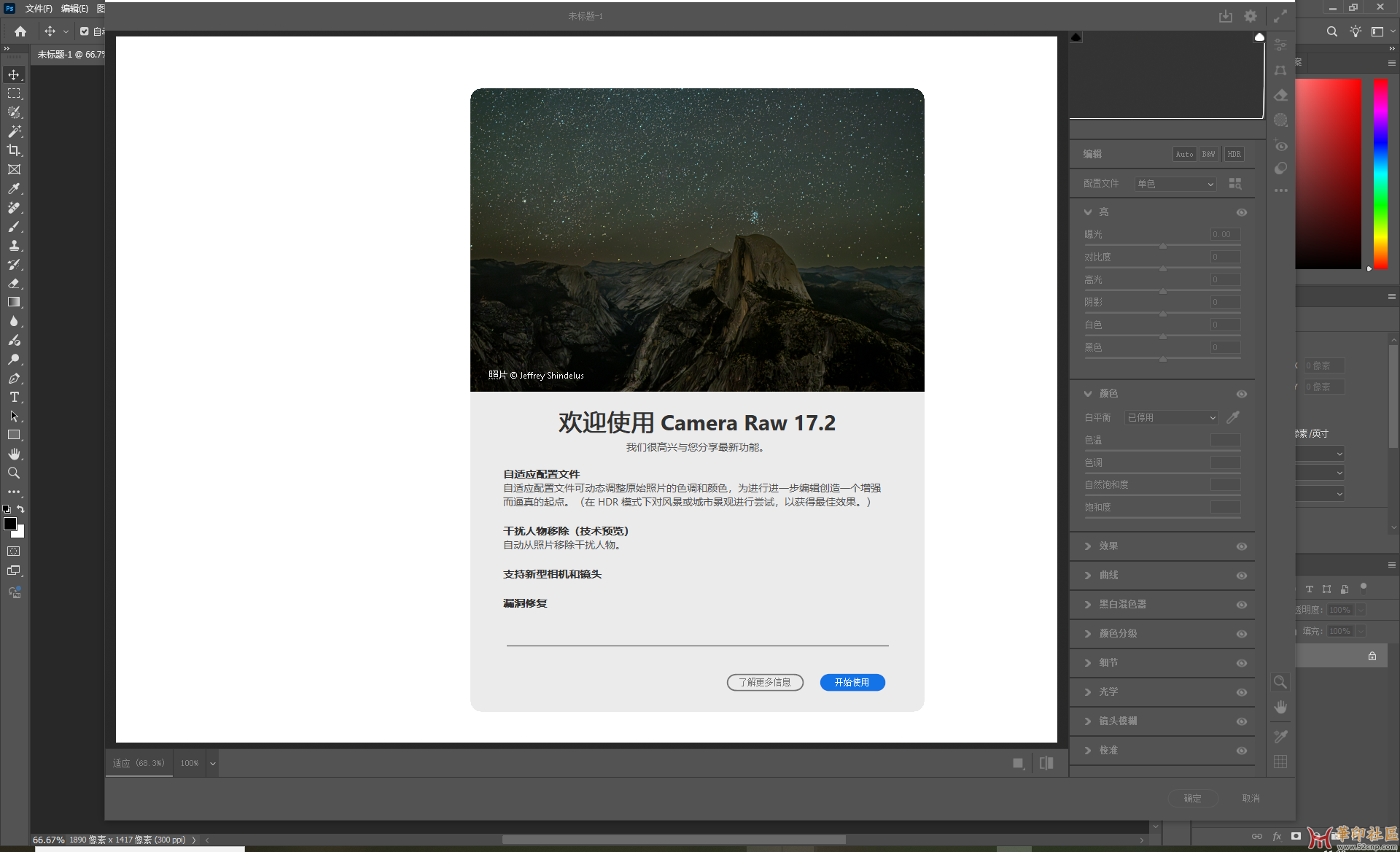The width and height of the screenshot is (1400, 852).
Task: Select the Crop tool
Action: 14,150
